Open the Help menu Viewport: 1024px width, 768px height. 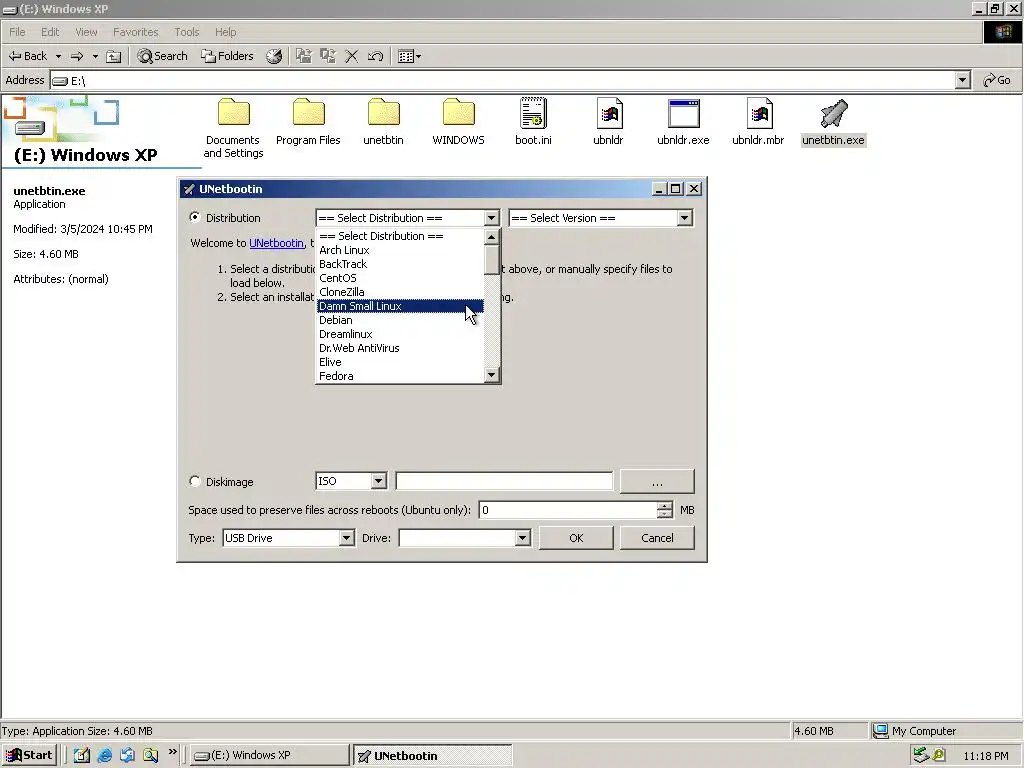(226, 32)
